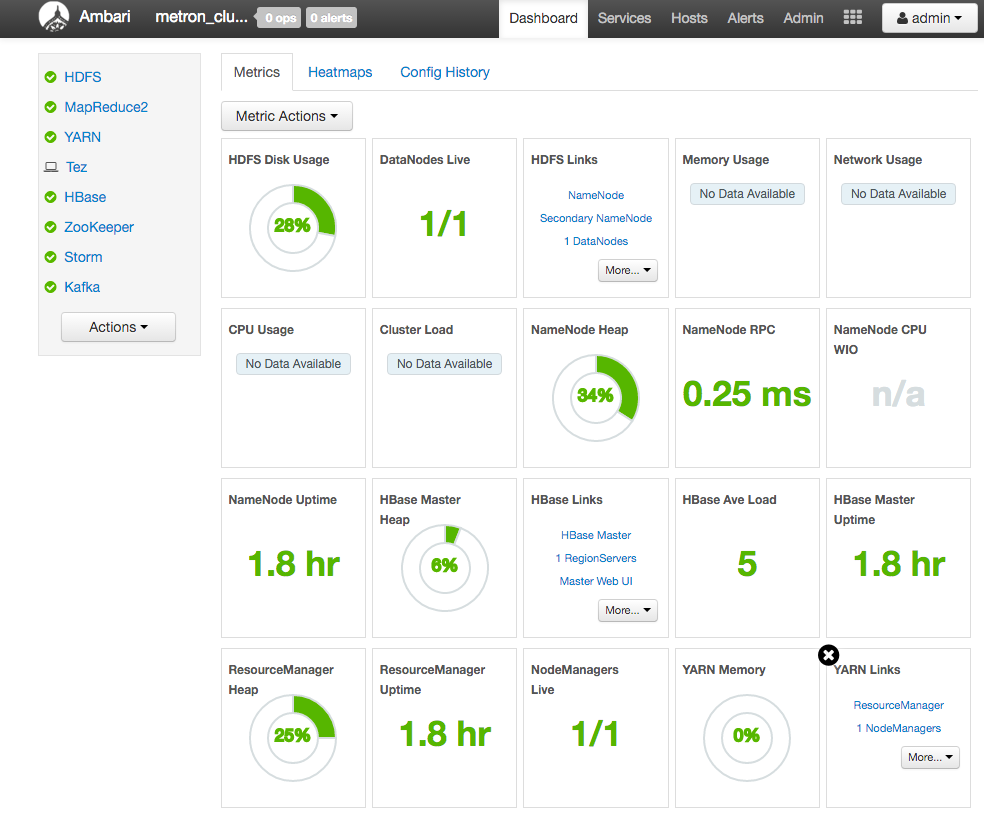Screen dimensions: 984x818
Task: Click the Ambari logo icon
Action: click(x=55, y=16)
